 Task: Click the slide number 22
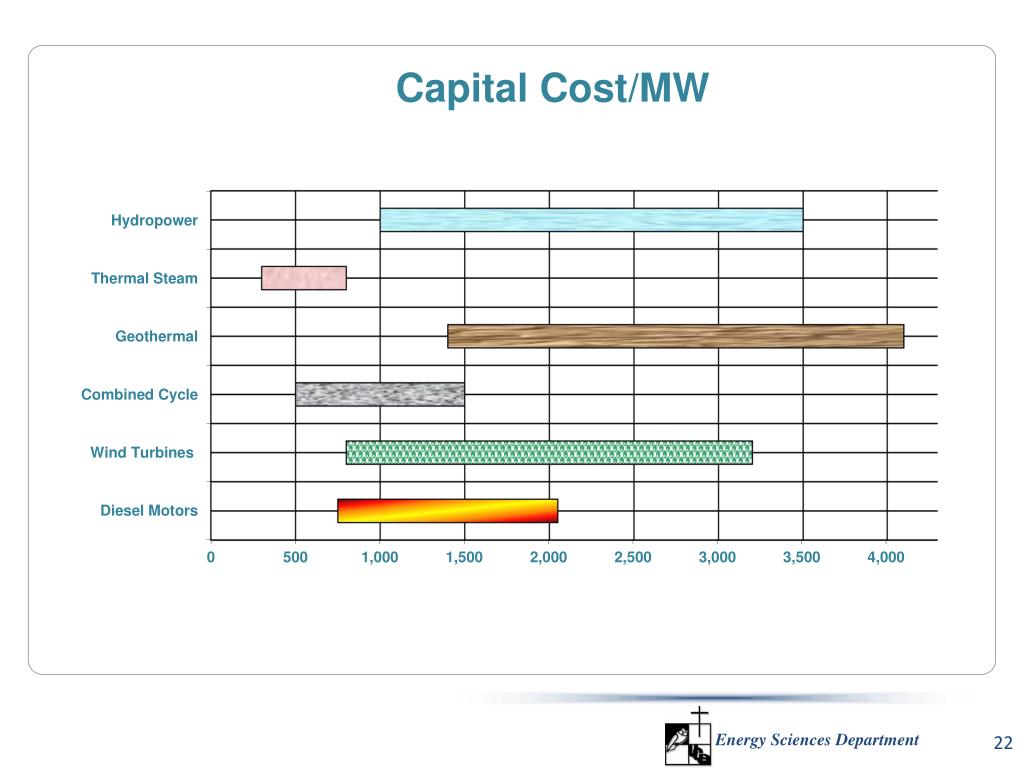[1002, 743]
